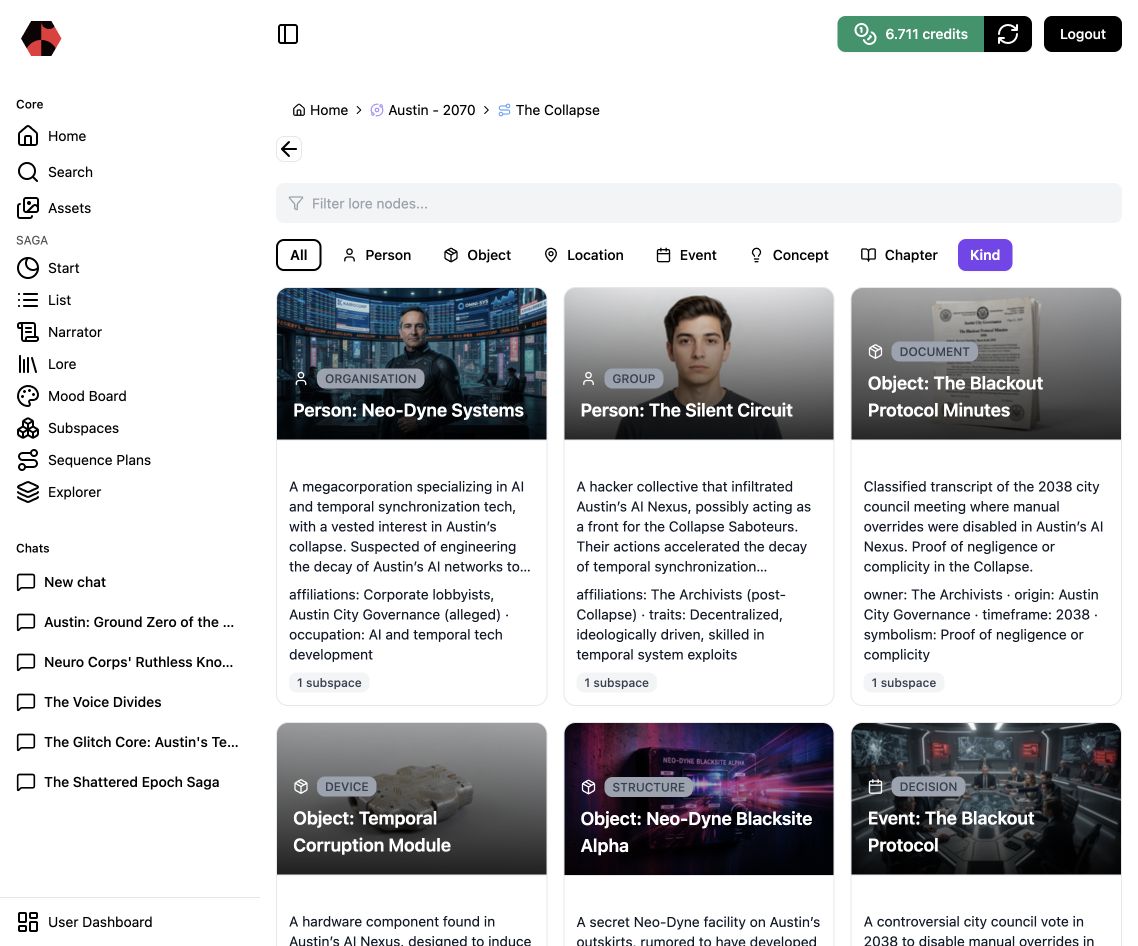Click the red hexagon app logo
This screenshot has width=1138, height=946.
(x=41, y=38)
